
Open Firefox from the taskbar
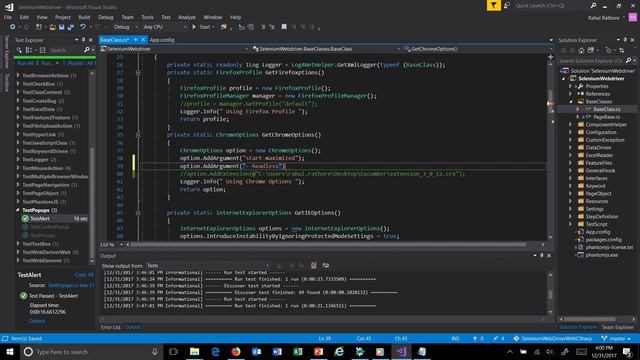click(x=236, y=351)
